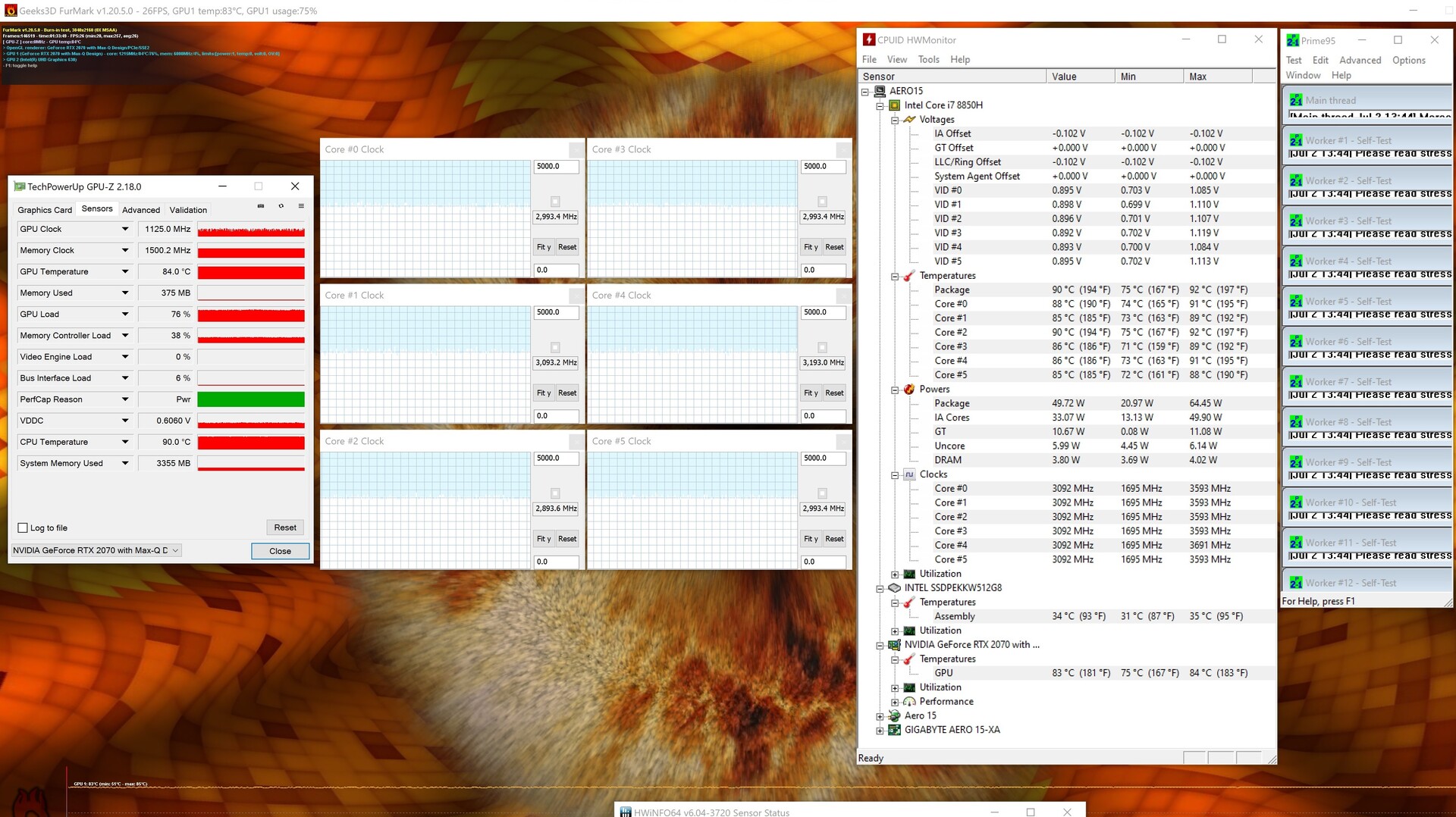Click the NVIDIA GeForce RTX 2070 card icon
Viewport: 1456px width, 817px height.
895,645
